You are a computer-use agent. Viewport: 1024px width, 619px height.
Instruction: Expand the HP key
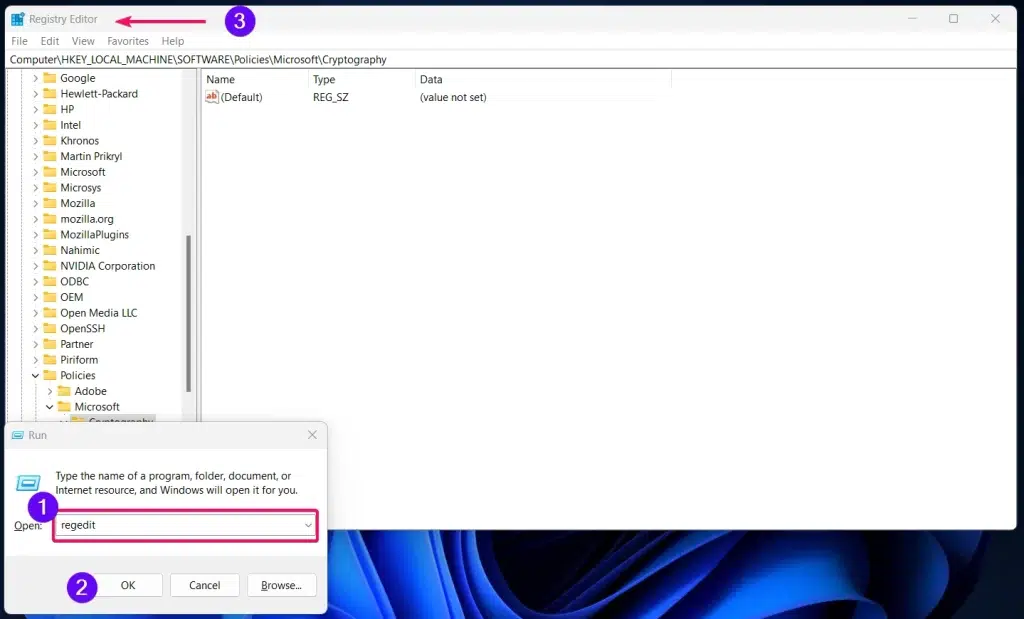[35, 110]
